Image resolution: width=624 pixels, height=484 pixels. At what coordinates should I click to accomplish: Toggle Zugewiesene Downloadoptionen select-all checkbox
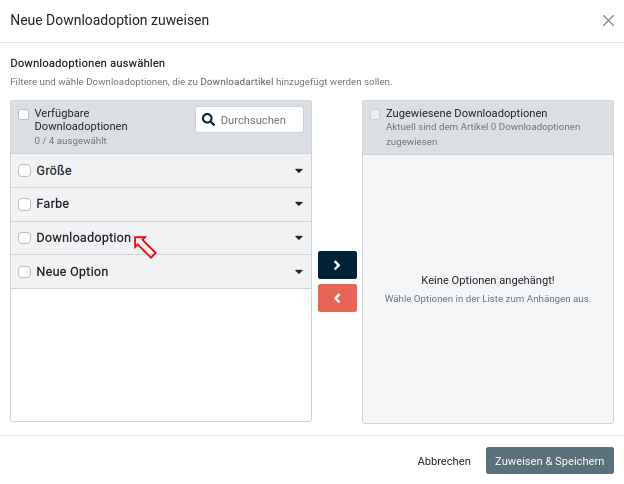point(375,115)
